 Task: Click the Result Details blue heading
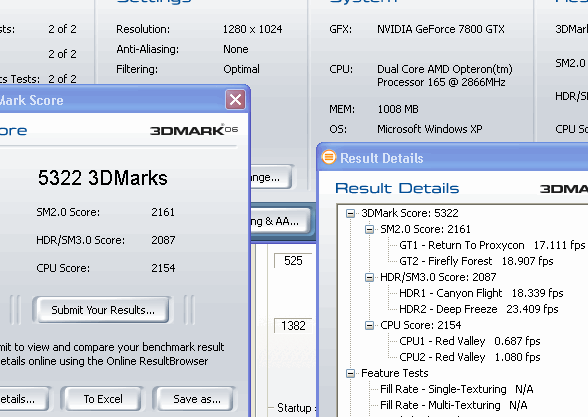(x=397, y=188)
